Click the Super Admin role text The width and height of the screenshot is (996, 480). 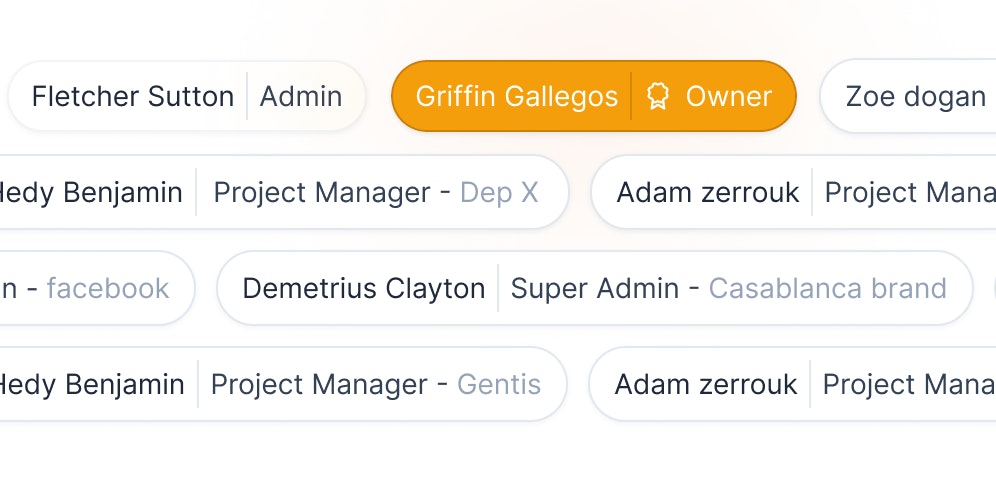(x=595, y=288)
